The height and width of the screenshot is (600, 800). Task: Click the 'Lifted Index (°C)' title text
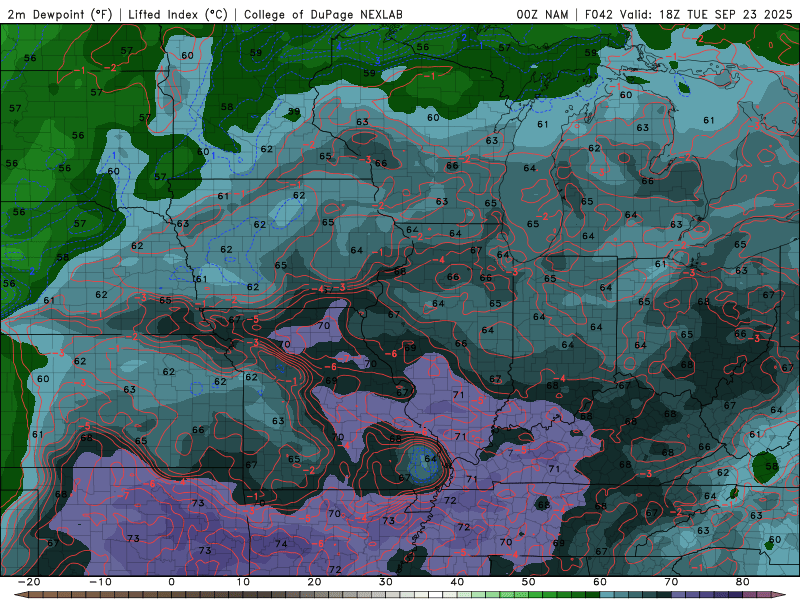pos(178,14)
